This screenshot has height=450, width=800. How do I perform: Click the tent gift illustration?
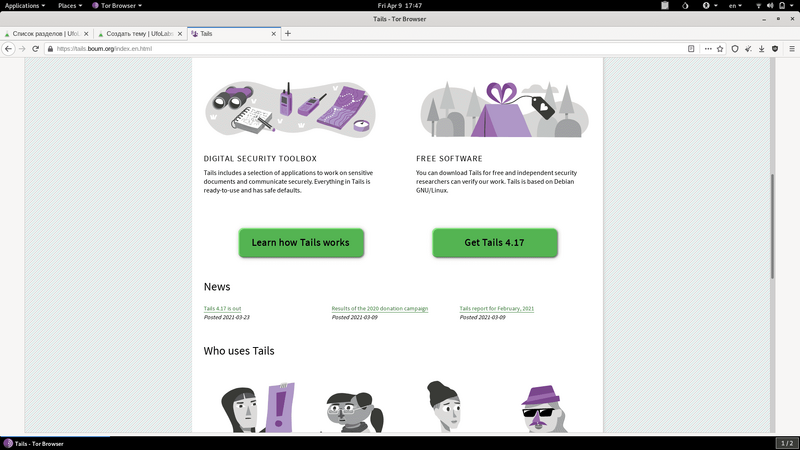click(504, 109)
